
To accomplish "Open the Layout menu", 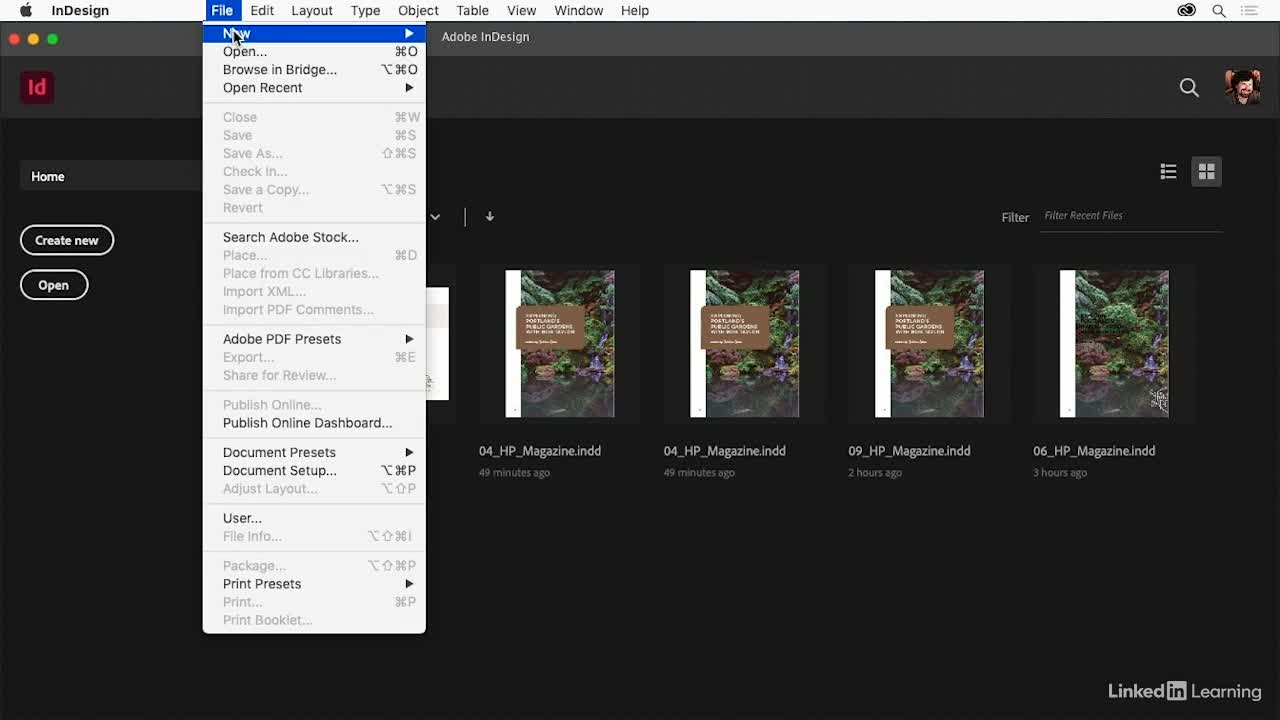I will 312,10.
